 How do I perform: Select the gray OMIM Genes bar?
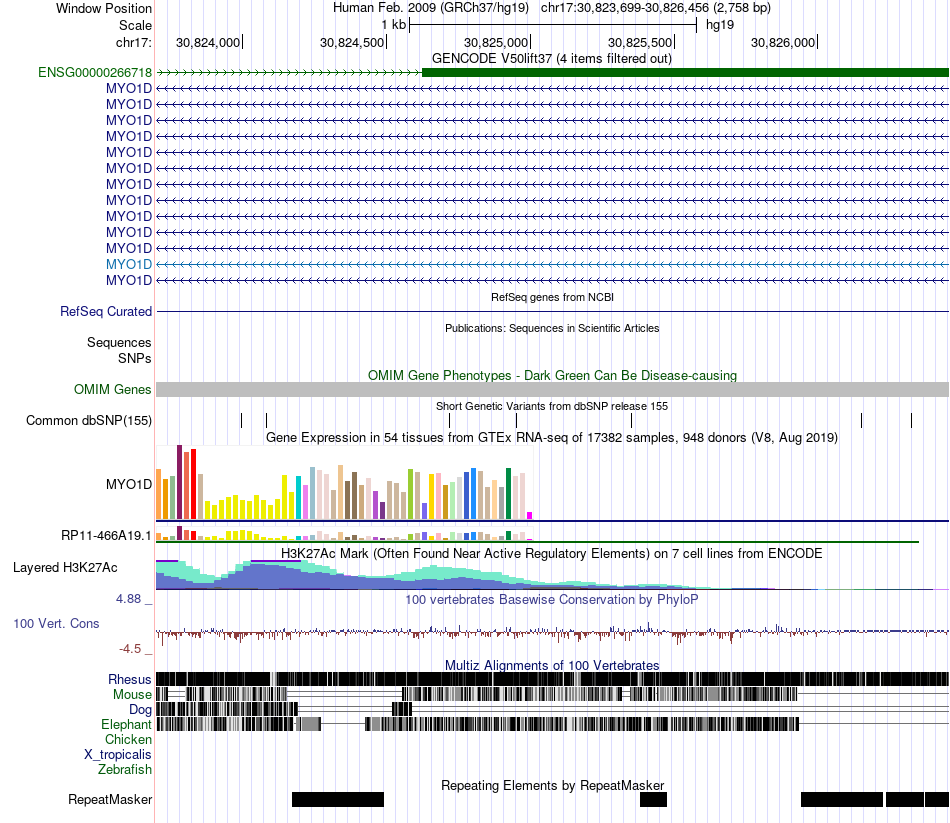point(553,389)
